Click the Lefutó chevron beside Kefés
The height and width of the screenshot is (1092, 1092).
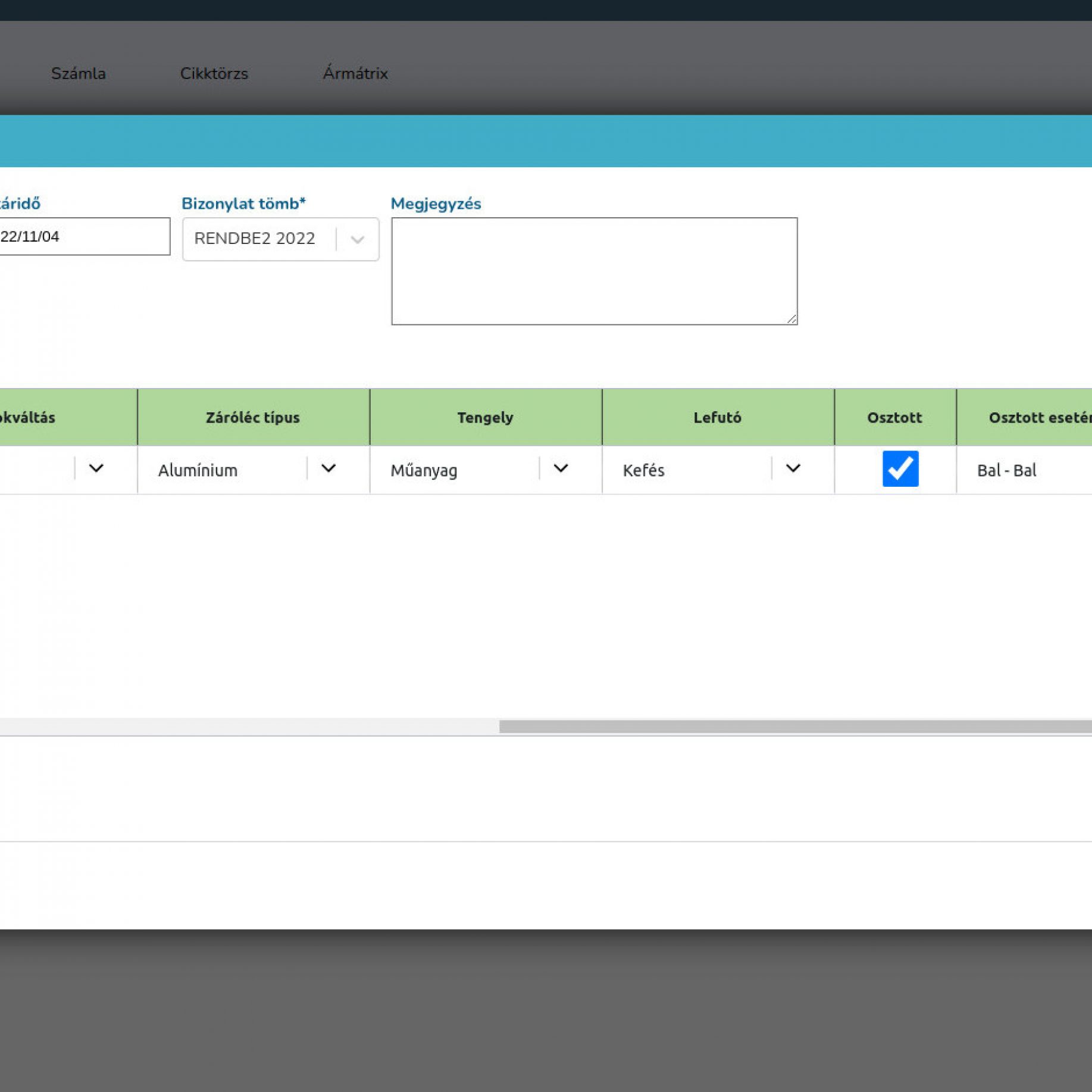[x=793, y=469]
